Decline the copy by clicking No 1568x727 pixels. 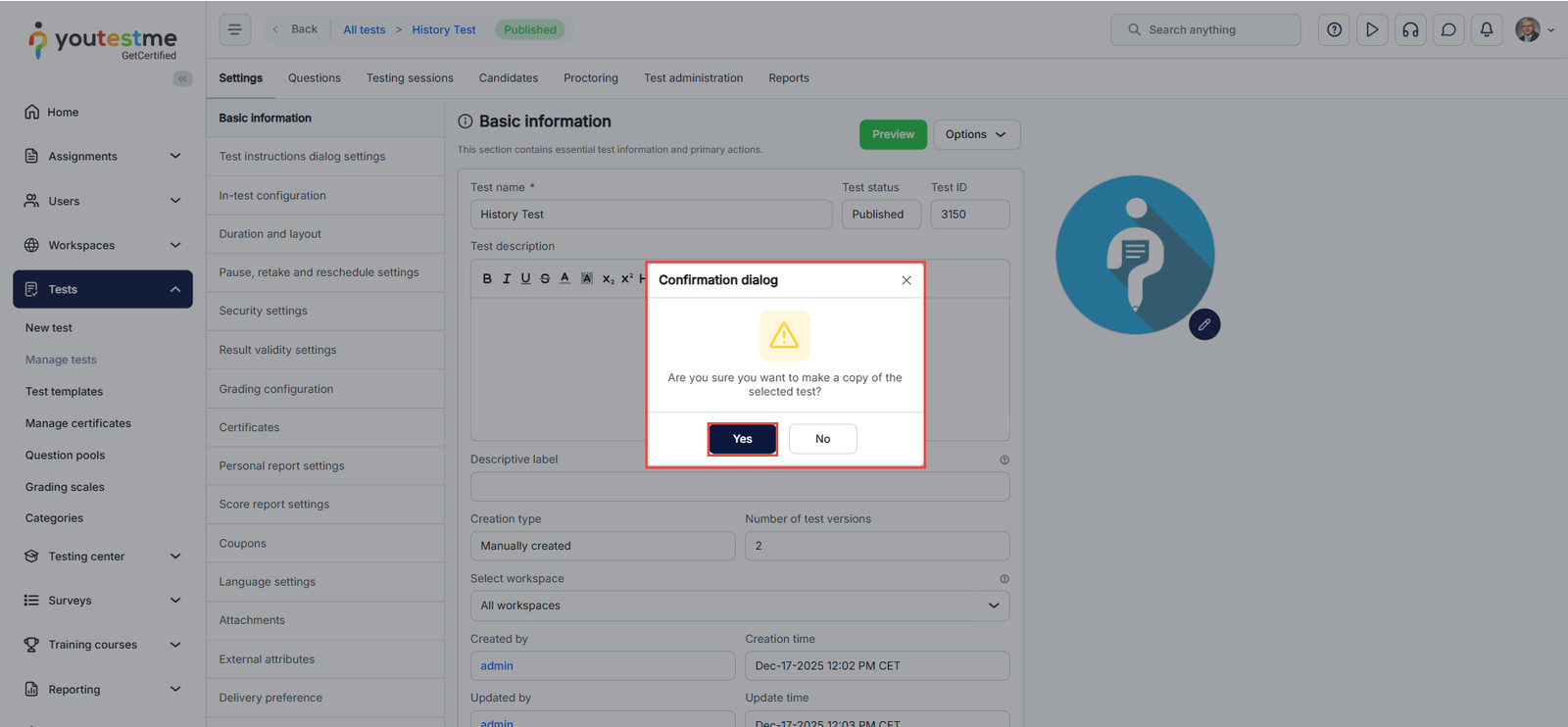[x=822, y=439]
